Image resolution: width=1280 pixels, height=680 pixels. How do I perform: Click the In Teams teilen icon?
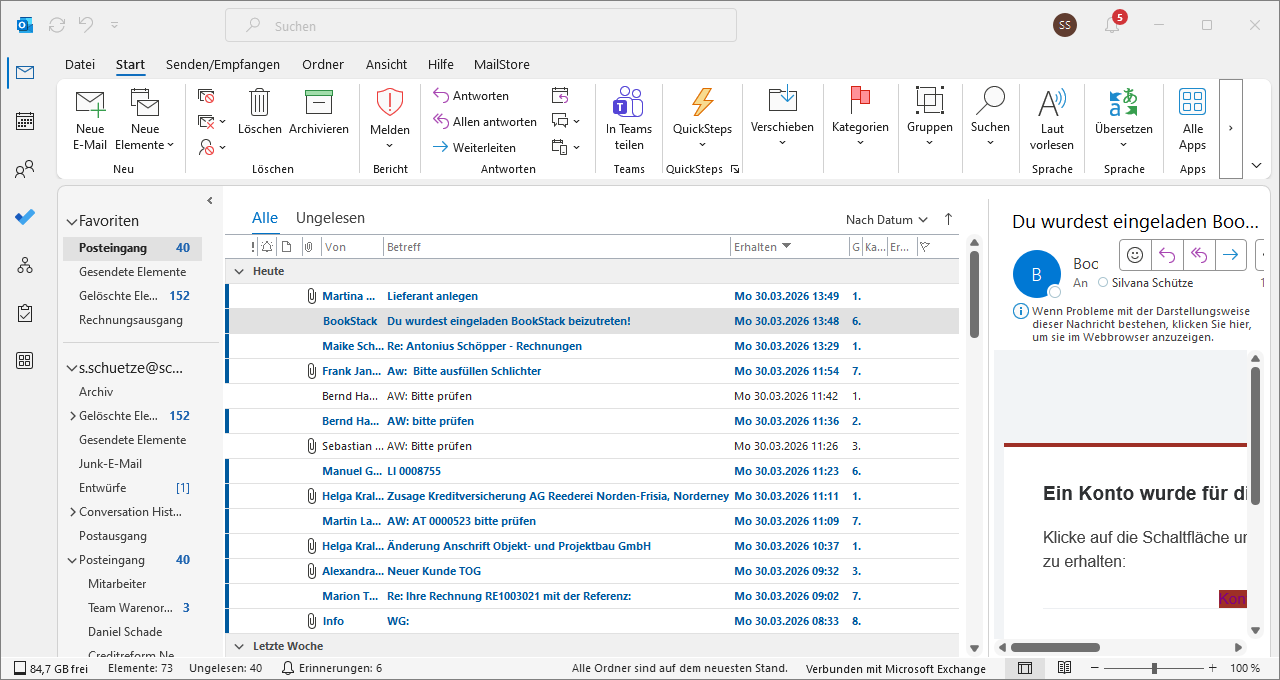point(628,103)
